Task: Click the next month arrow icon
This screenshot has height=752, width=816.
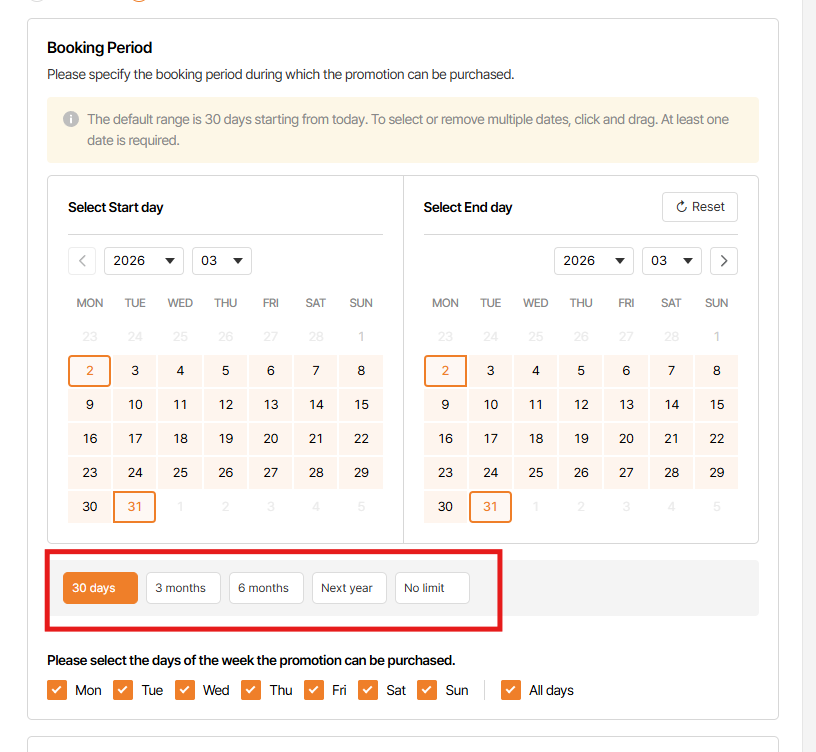Action: pyautogui.click(x=724, y=261)
